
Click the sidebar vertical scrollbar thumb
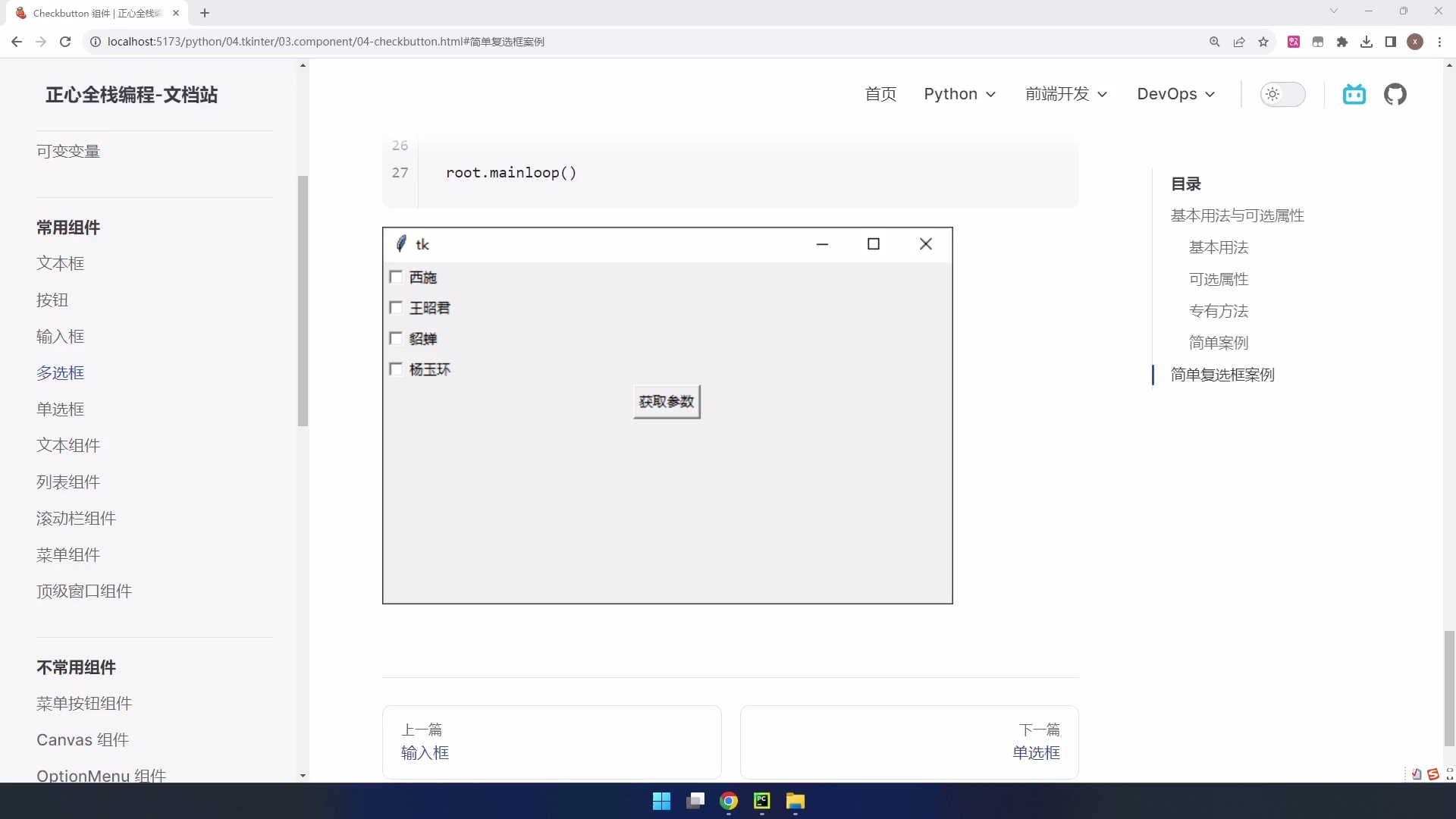click(x=303, y=301)
